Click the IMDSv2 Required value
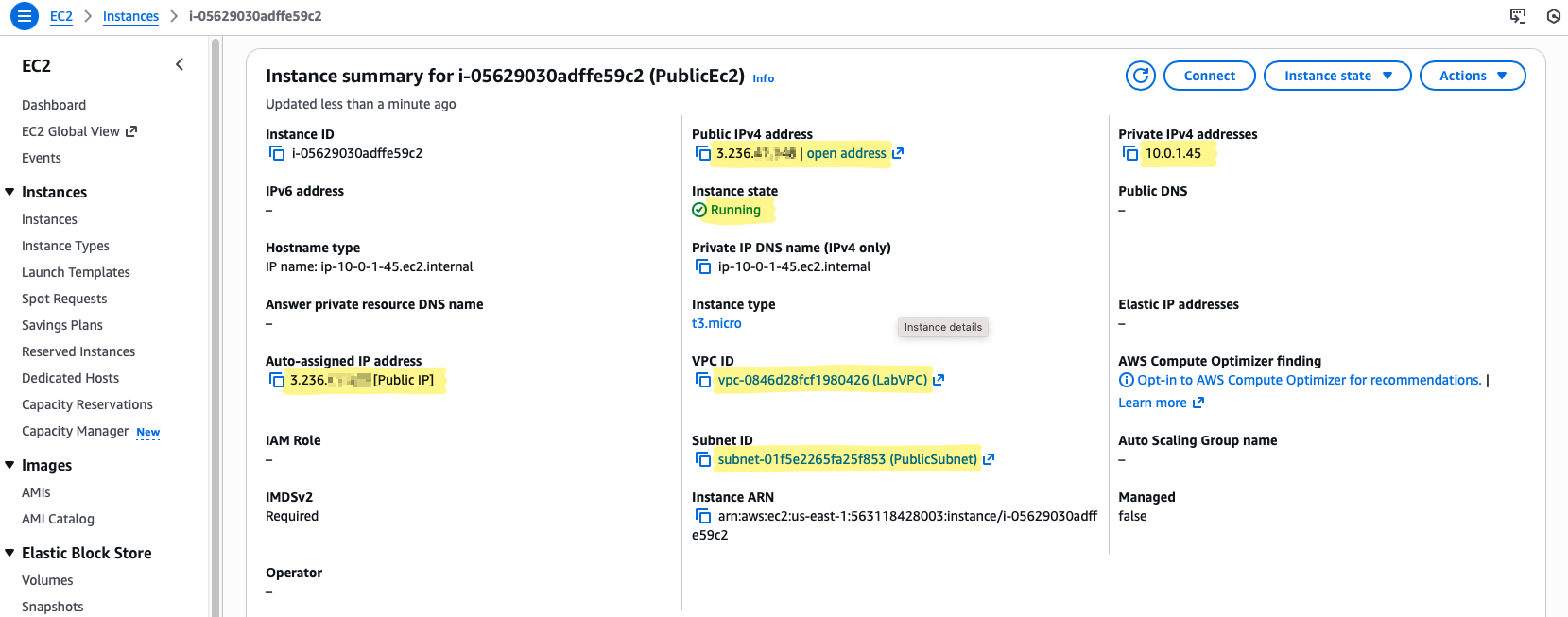 (x=292, y=516)
